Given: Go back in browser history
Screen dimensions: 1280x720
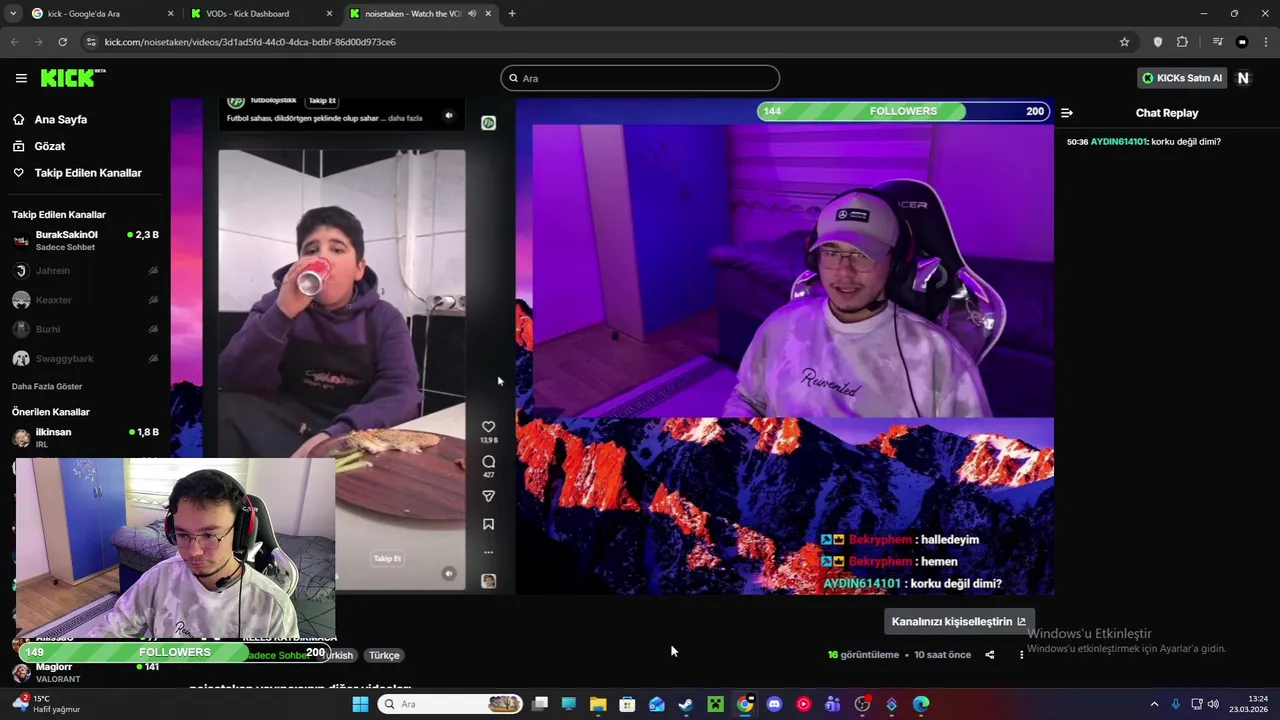Looking at the screenshot, I should (x=14, y=42).
